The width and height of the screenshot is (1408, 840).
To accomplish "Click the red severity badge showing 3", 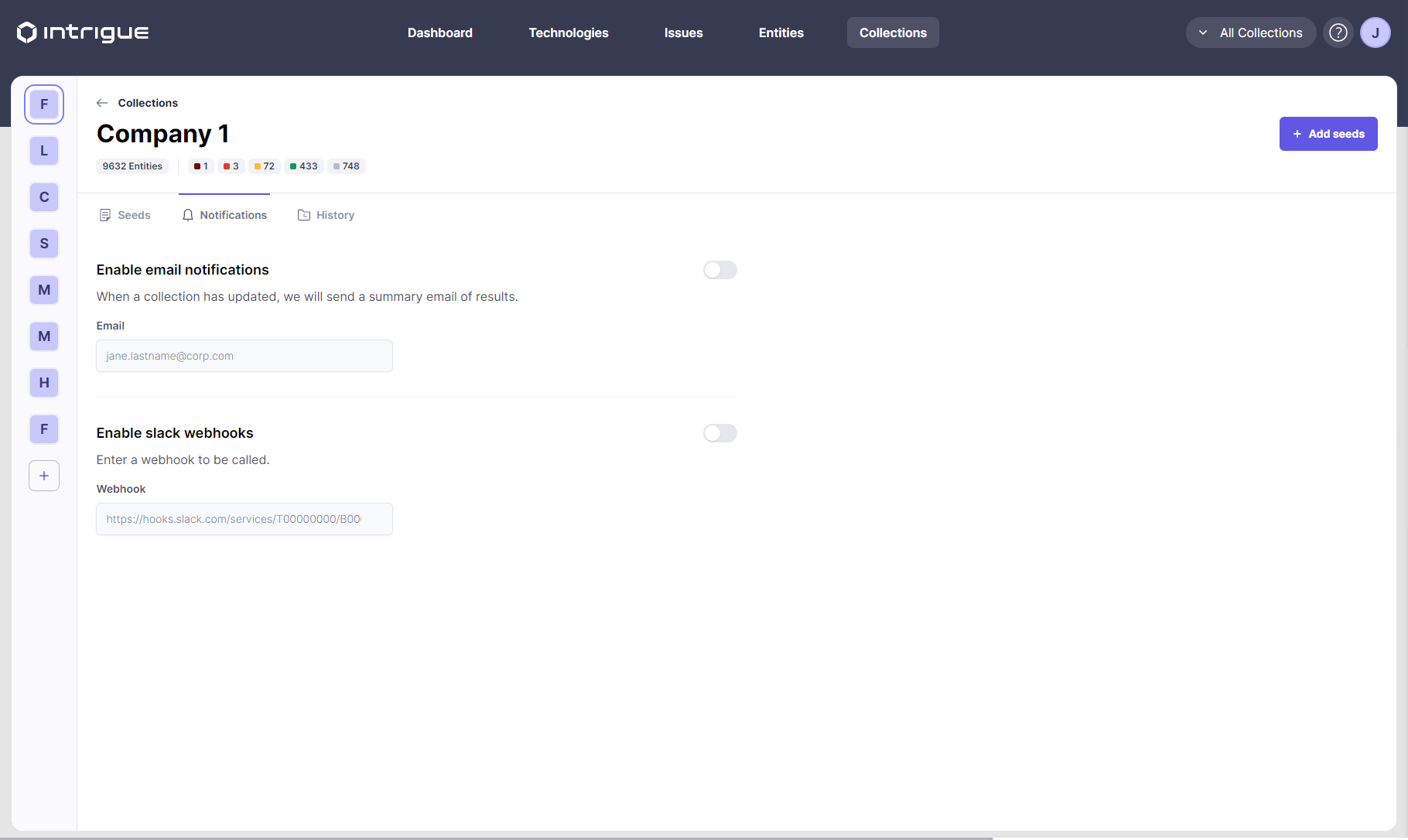I will pos(231,166).
